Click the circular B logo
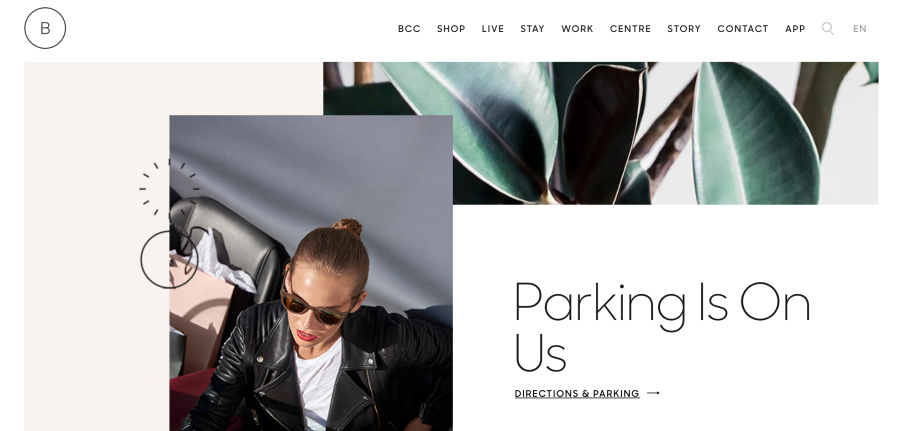The width and height of the screenshot is (900, 431). [45, 28]
